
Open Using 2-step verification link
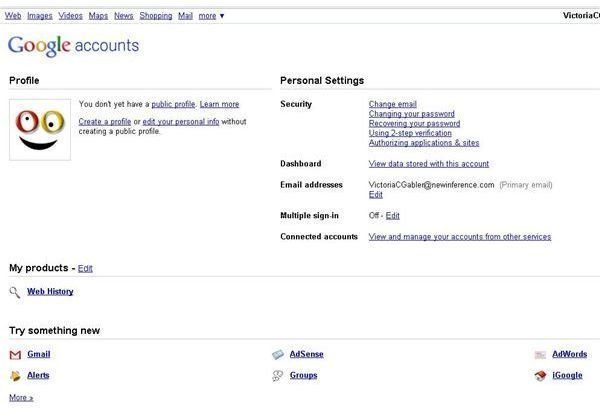[x=410, y=133]
